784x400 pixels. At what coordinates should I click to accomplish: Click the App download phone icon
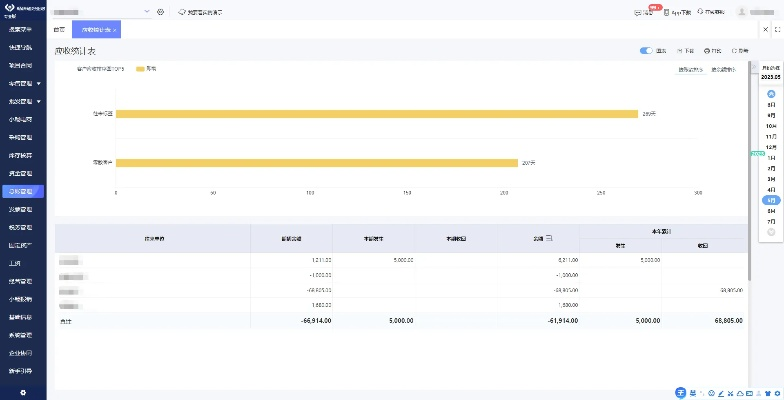[666, 12]
